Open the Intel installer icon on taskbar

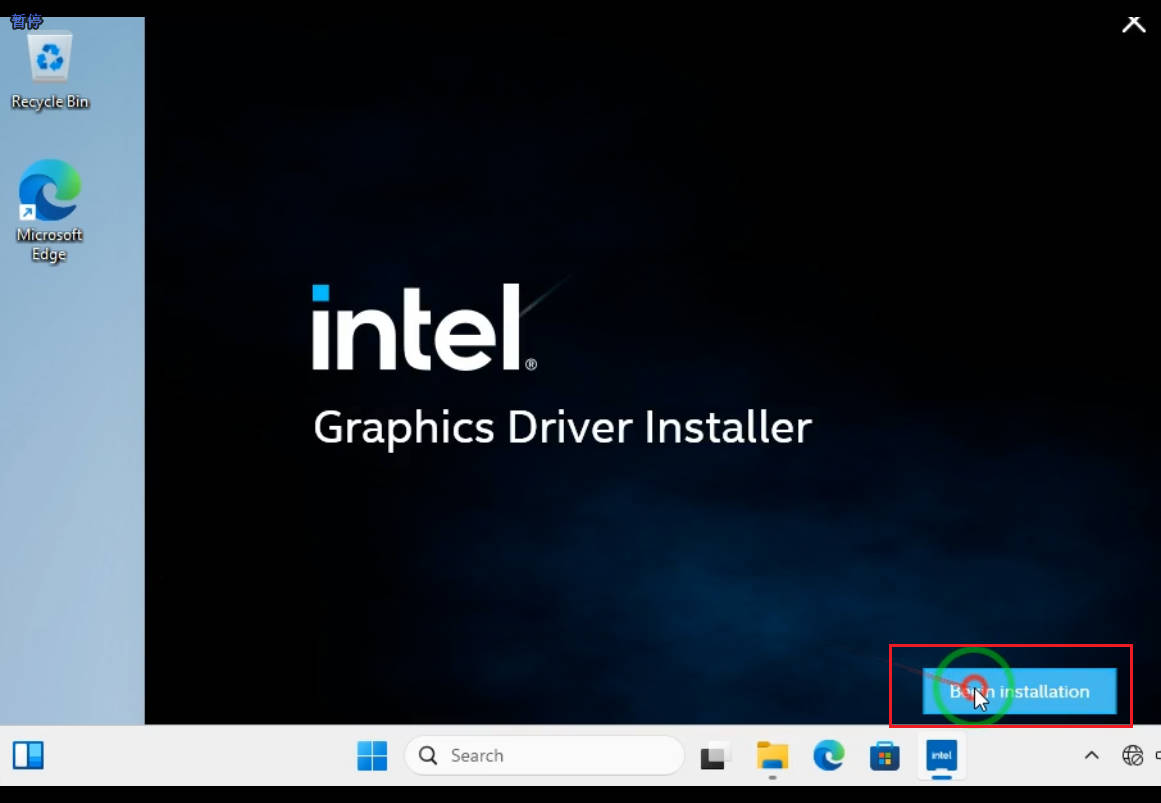pyautogui.click(x=940, y=756)
